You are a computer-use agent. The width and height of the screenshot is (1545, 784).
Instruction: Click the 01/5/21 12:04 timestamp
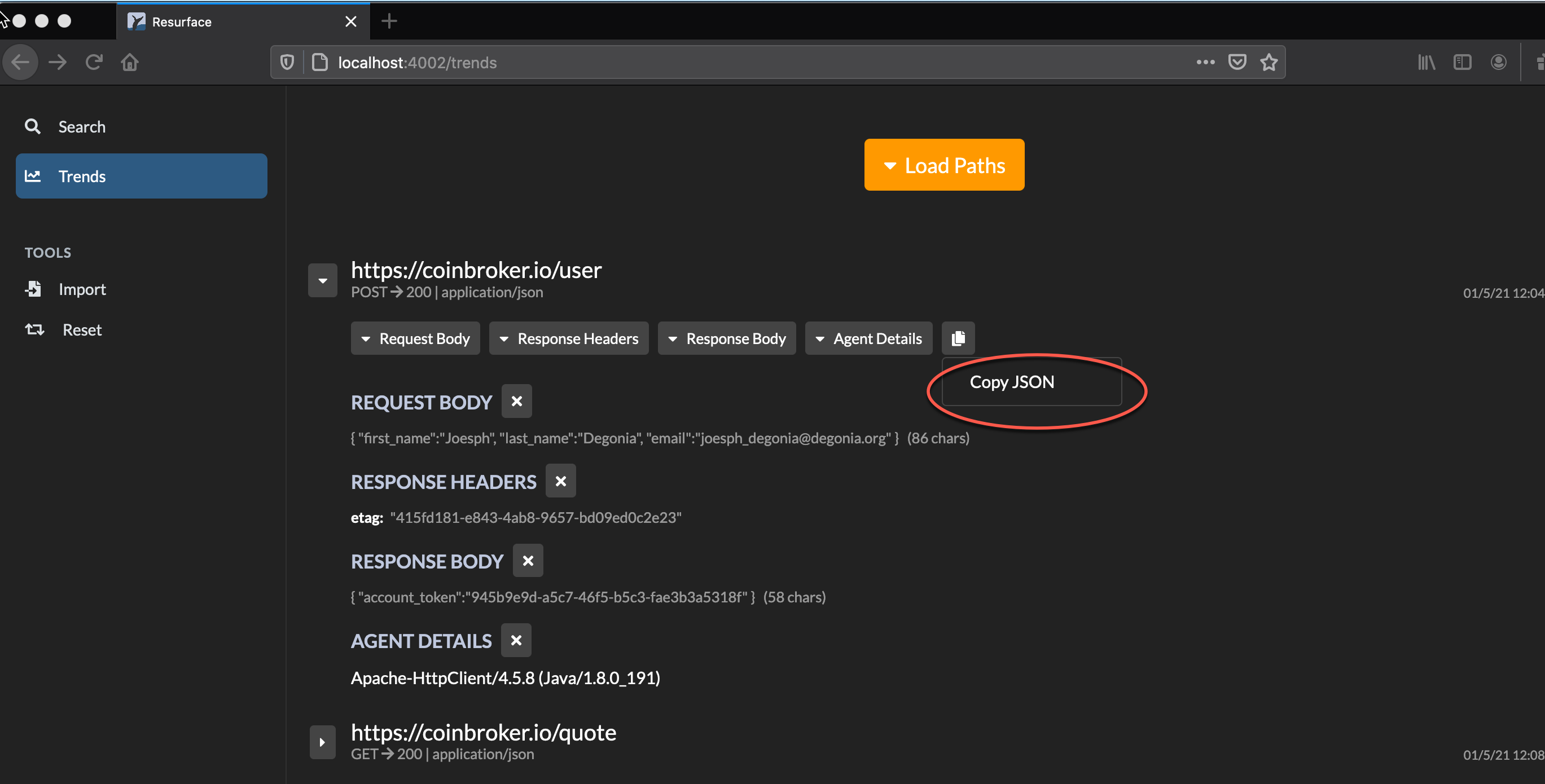(1503, 293)
